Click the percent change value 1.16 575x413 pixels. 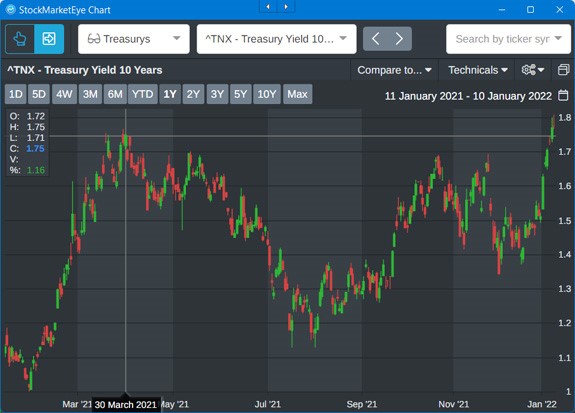36,170
